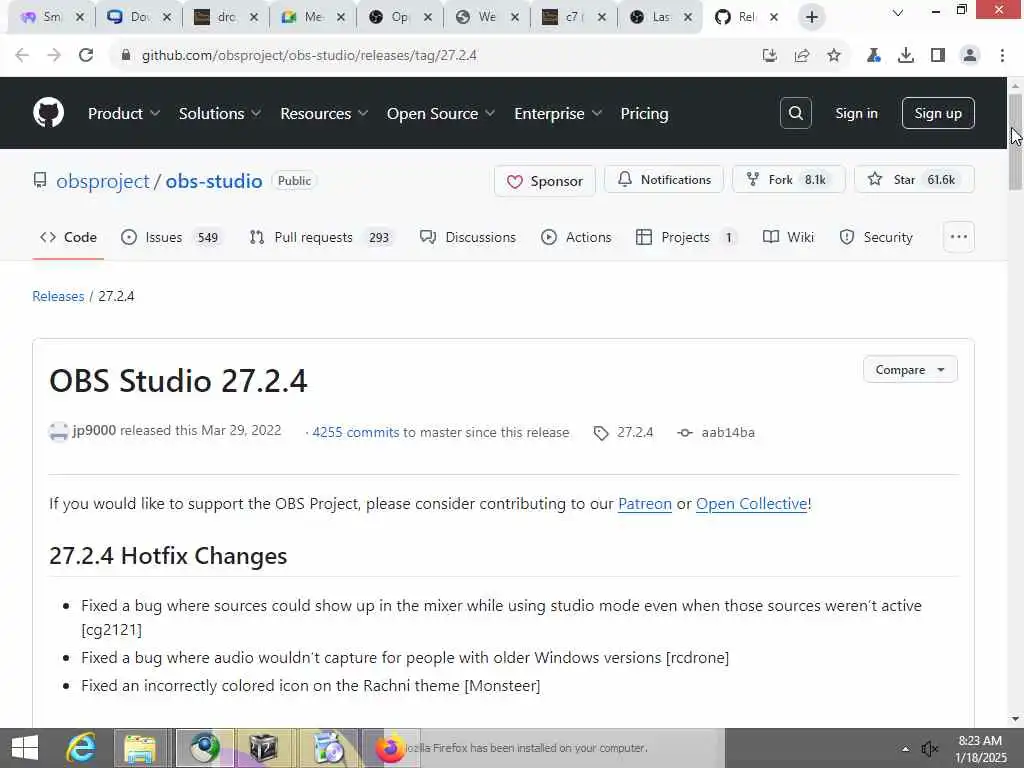Open the browser downloads icon
Viewport: 1024px width, 768px height.
point(906,56)
